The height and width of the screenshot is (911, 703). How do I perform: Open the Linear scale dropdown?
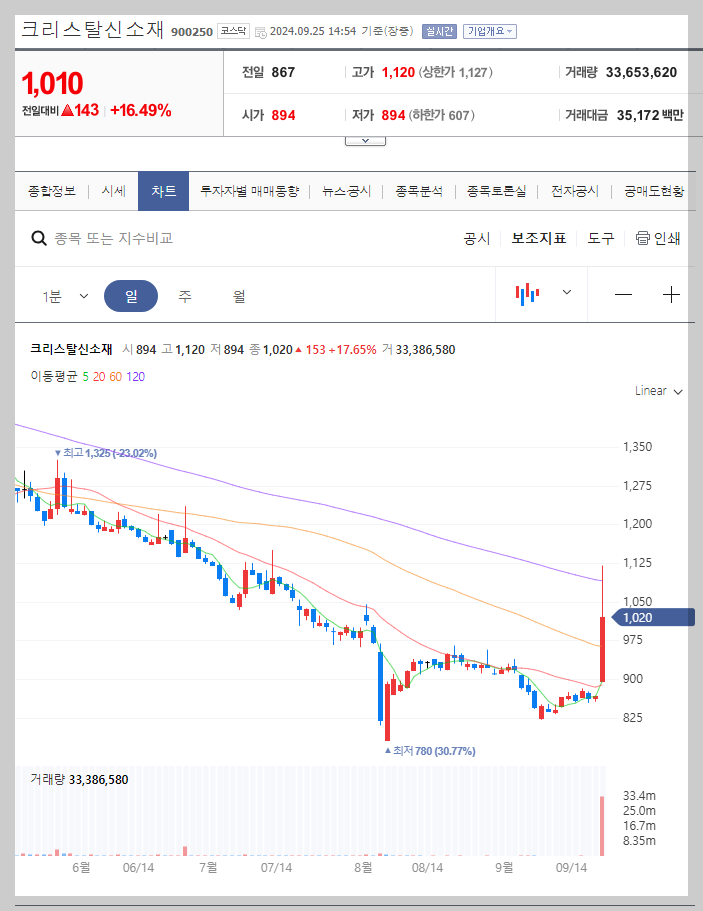(x=658, y=391)
